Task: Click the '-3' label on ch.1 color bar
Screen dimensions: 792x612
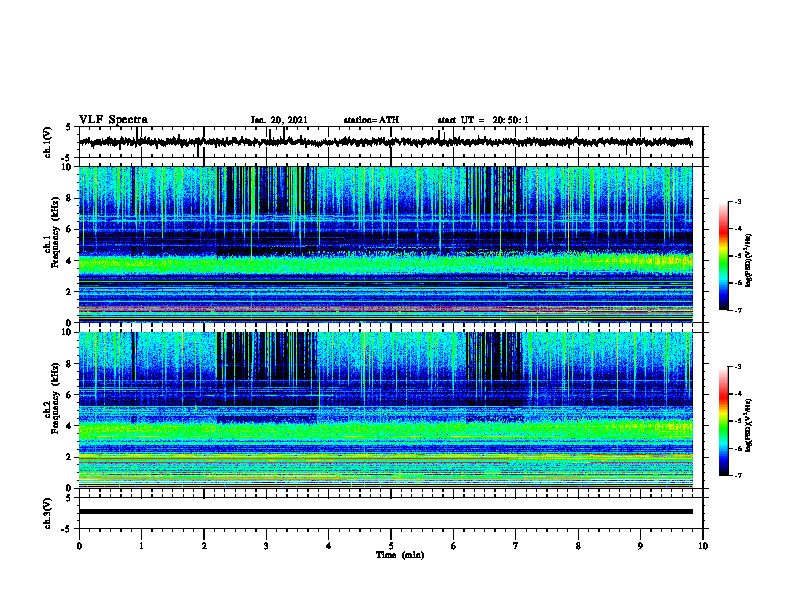Action: [737, 201]
